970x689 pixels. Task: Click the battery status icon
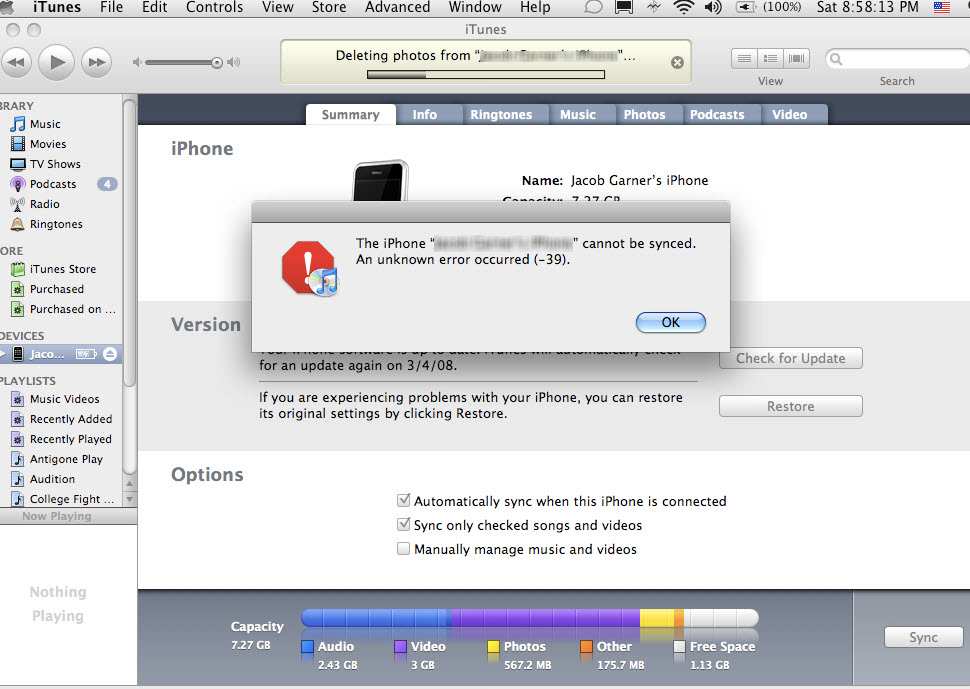[x=745, y=8]
